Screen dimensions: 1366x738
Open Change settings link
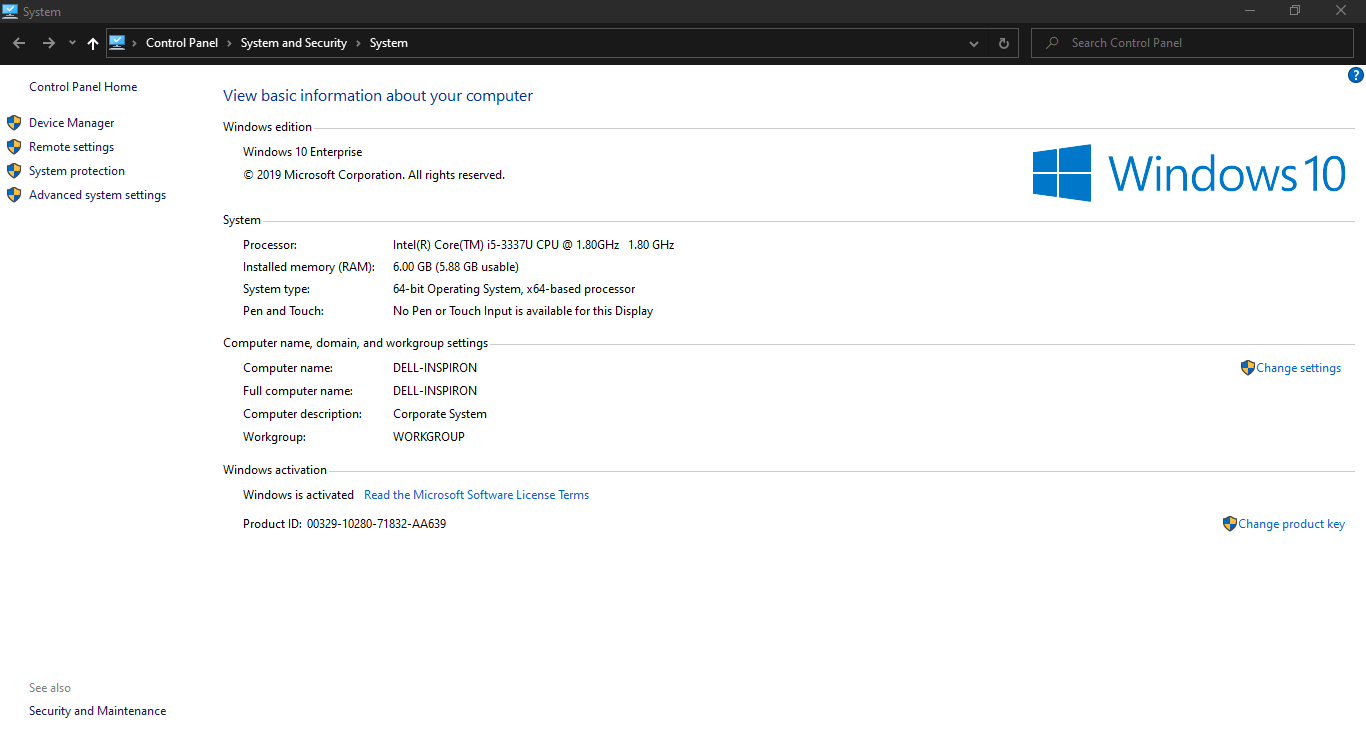coord(1299,368)
